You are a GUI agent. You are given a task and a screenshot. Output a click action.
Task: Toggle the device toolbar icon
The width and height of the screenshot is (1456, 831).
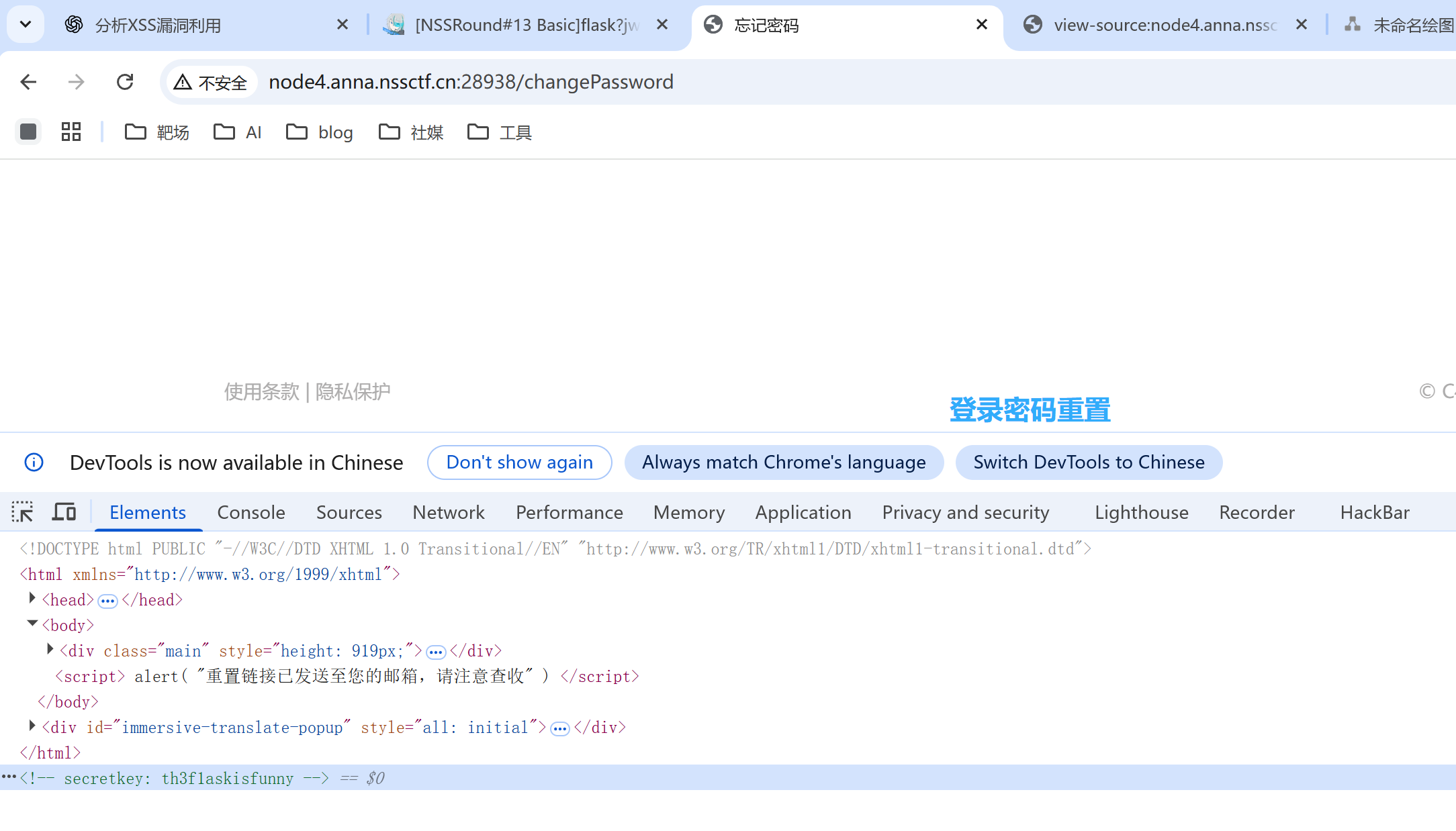pos(64,512)
